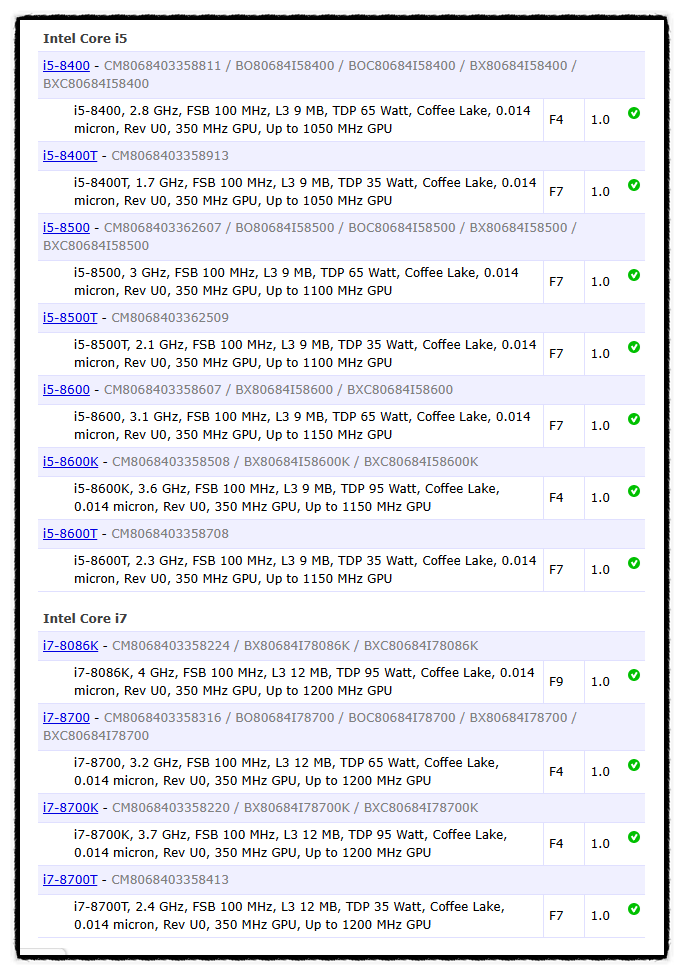This screenshot has height=975, width=684.
Task: Click i5-8600 3.1 GHz specification text
Action: [x=302, y=426]
